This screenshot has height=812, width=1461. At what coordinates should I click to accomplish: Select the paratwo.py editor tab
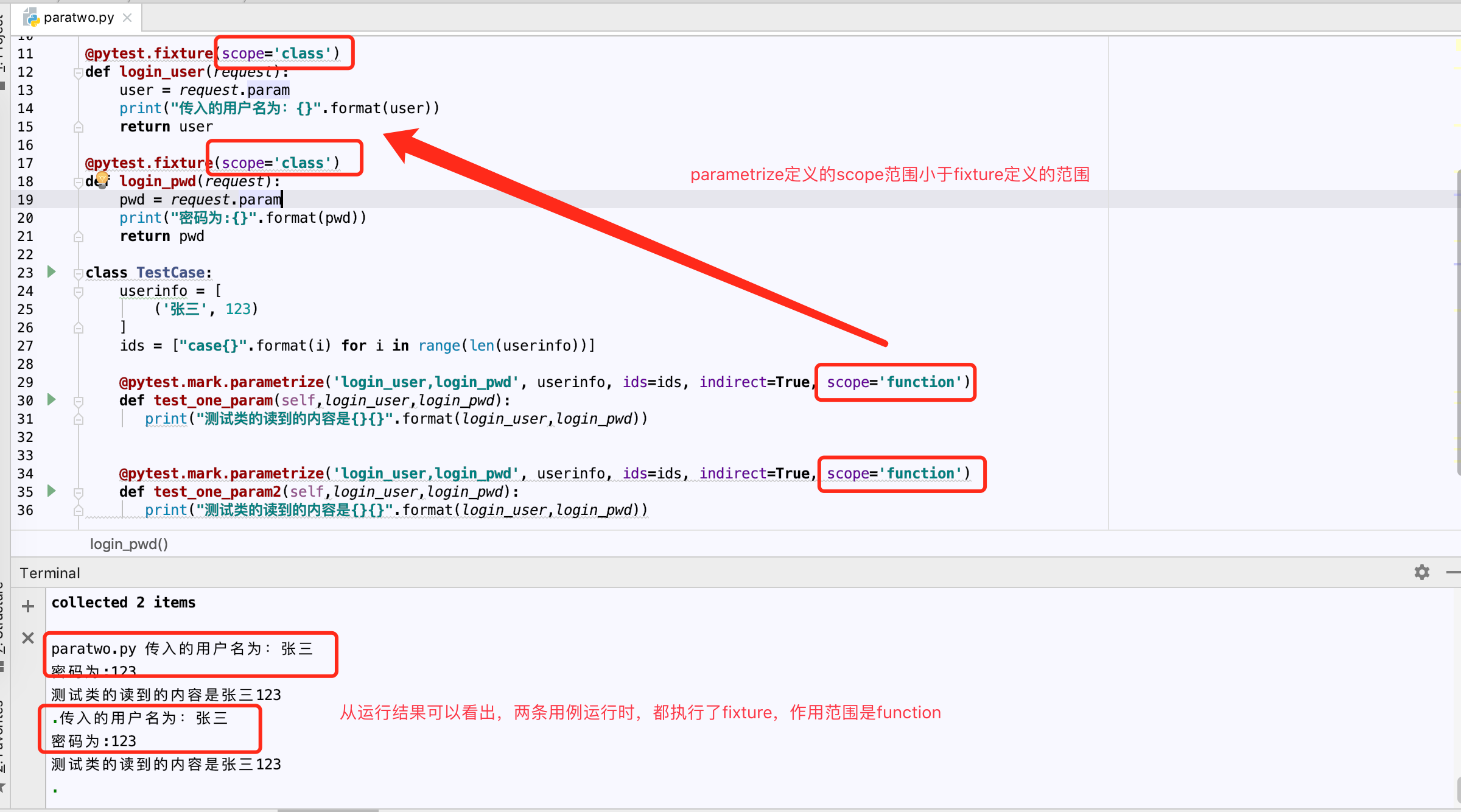tap(79, 17)
